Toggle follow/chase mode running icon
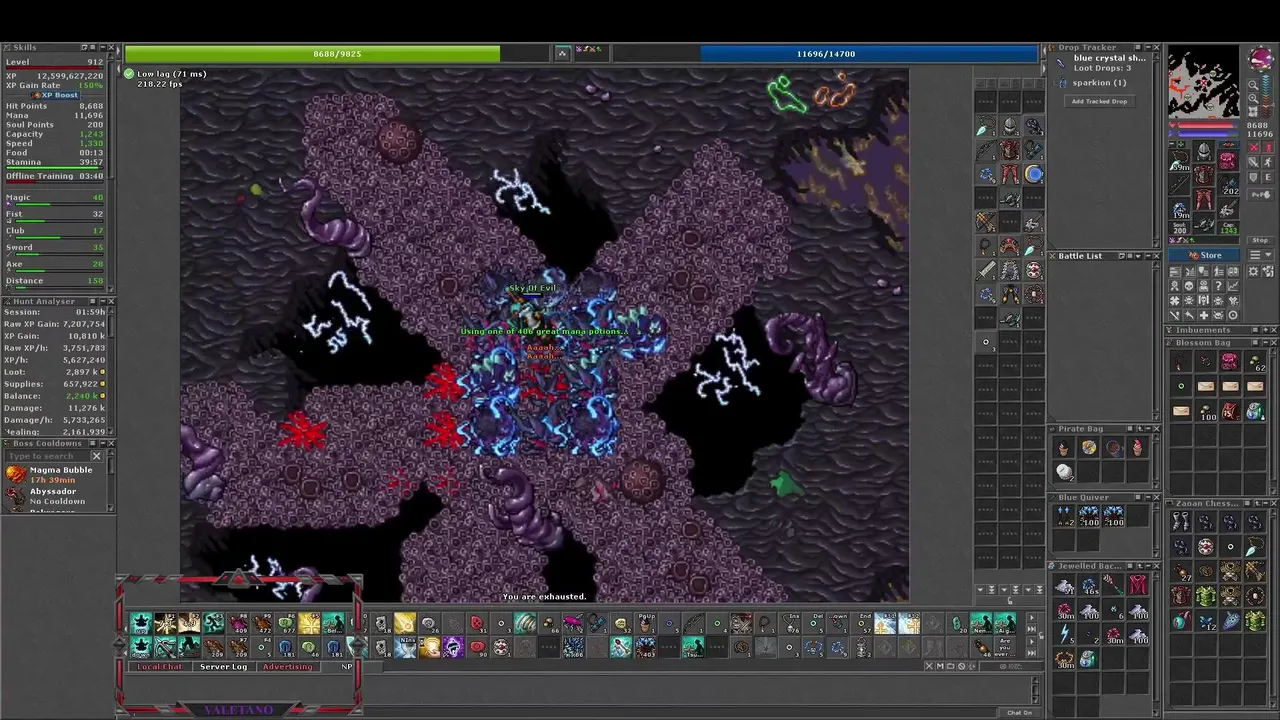The image size is (1280, 720). coord(1267,162)
